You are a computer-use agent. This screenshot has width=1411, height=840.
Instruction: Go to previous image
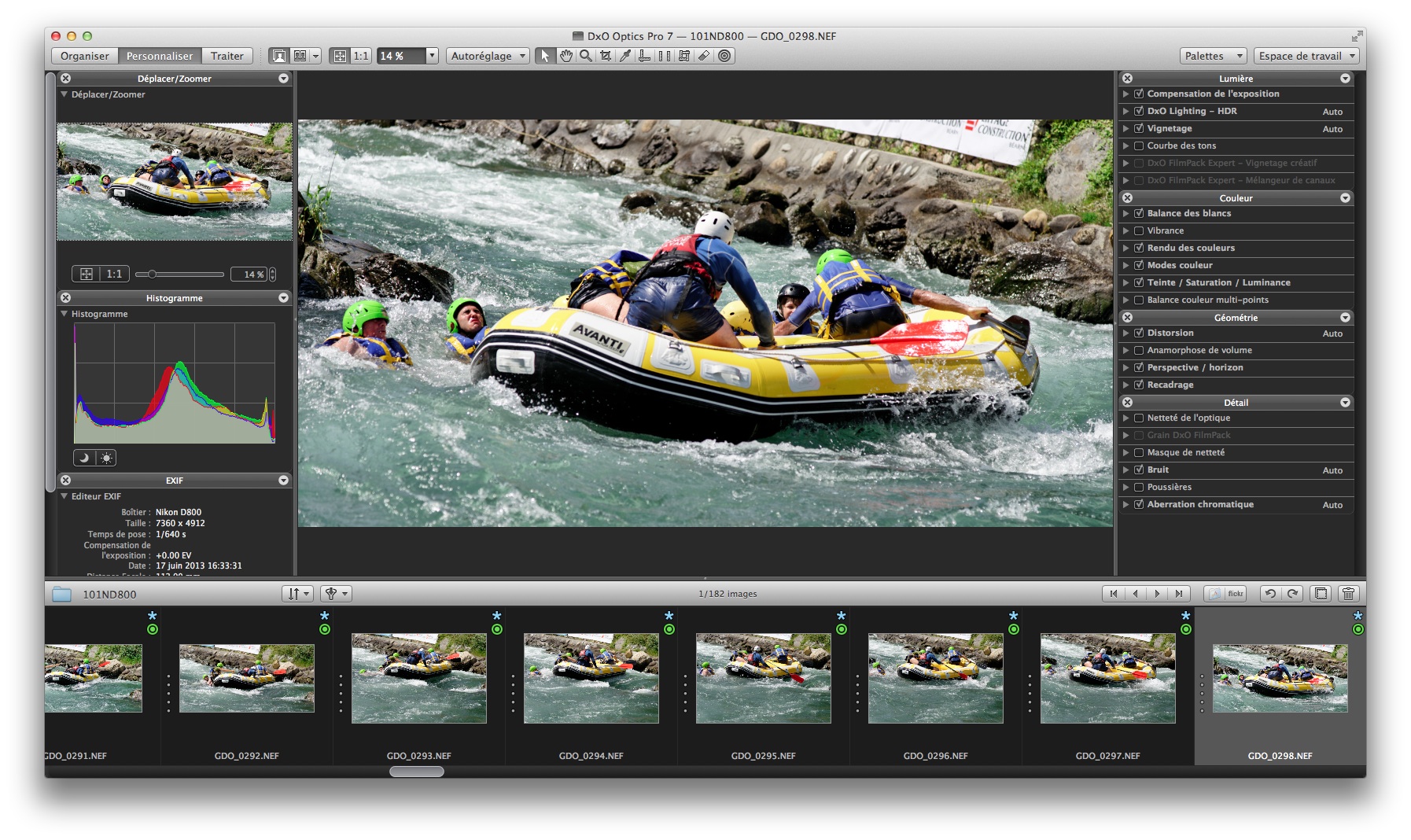1135,594
